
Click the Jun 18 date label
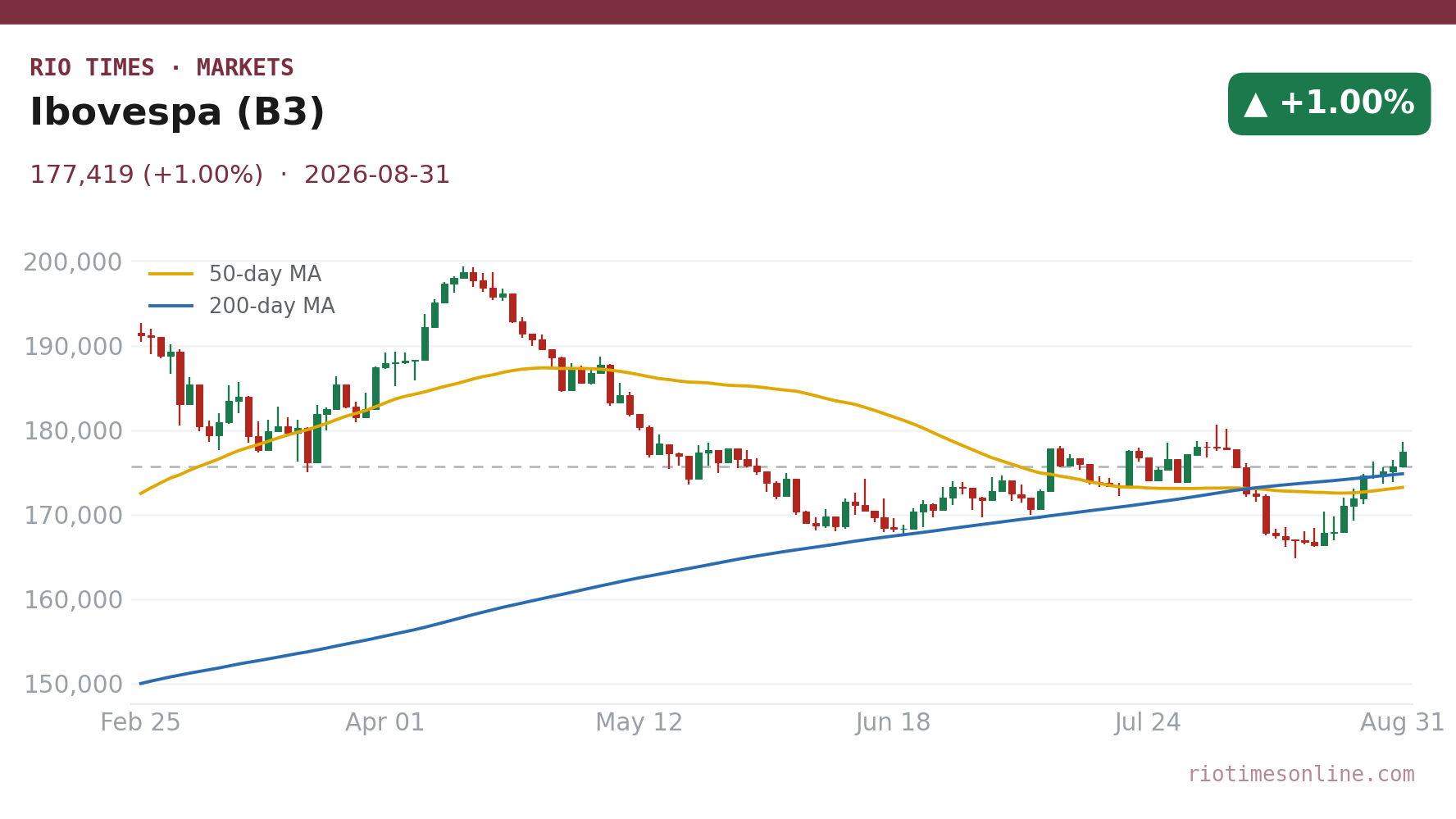[x=893, y=723]
